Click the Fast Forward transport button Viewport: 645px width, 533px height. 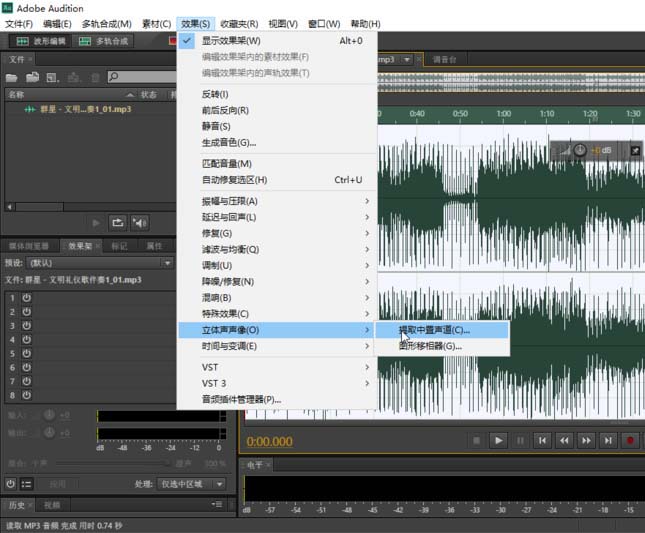(x=586, y=440)
